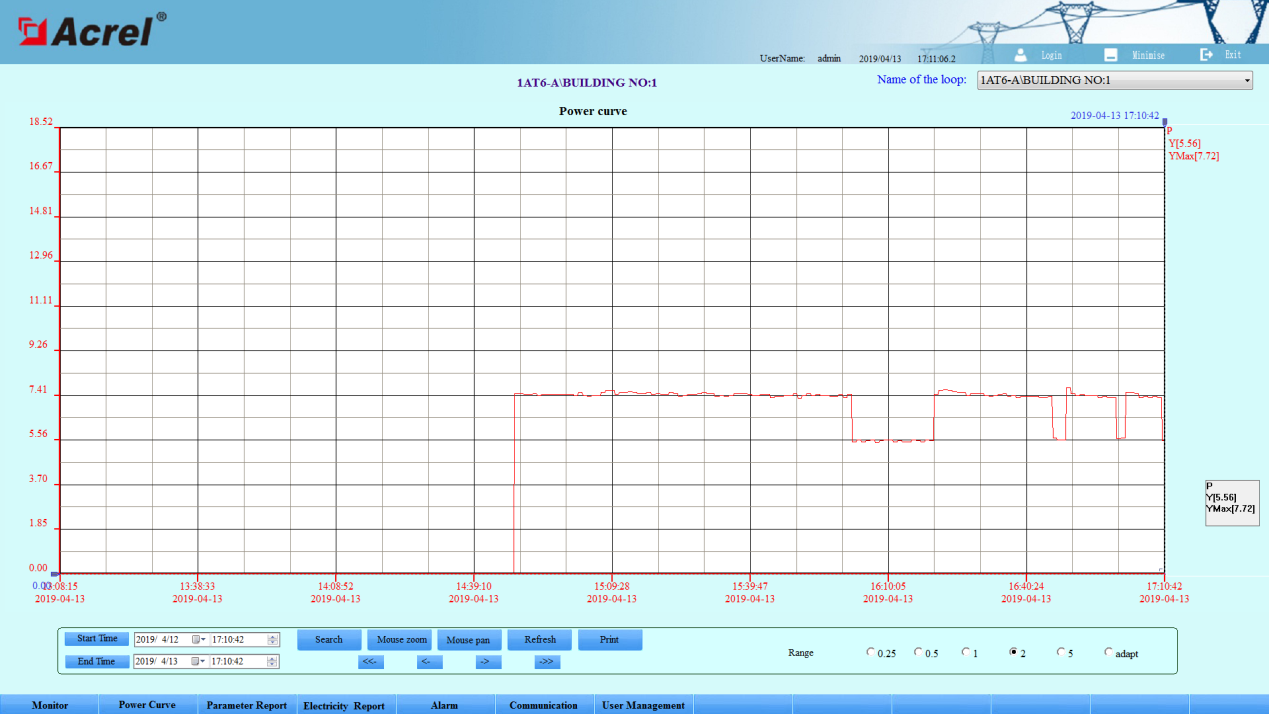The height and width of the screenshot is (714, 1269).
Task: Click the Start Time clock spinner
Action: click(273, 640)
